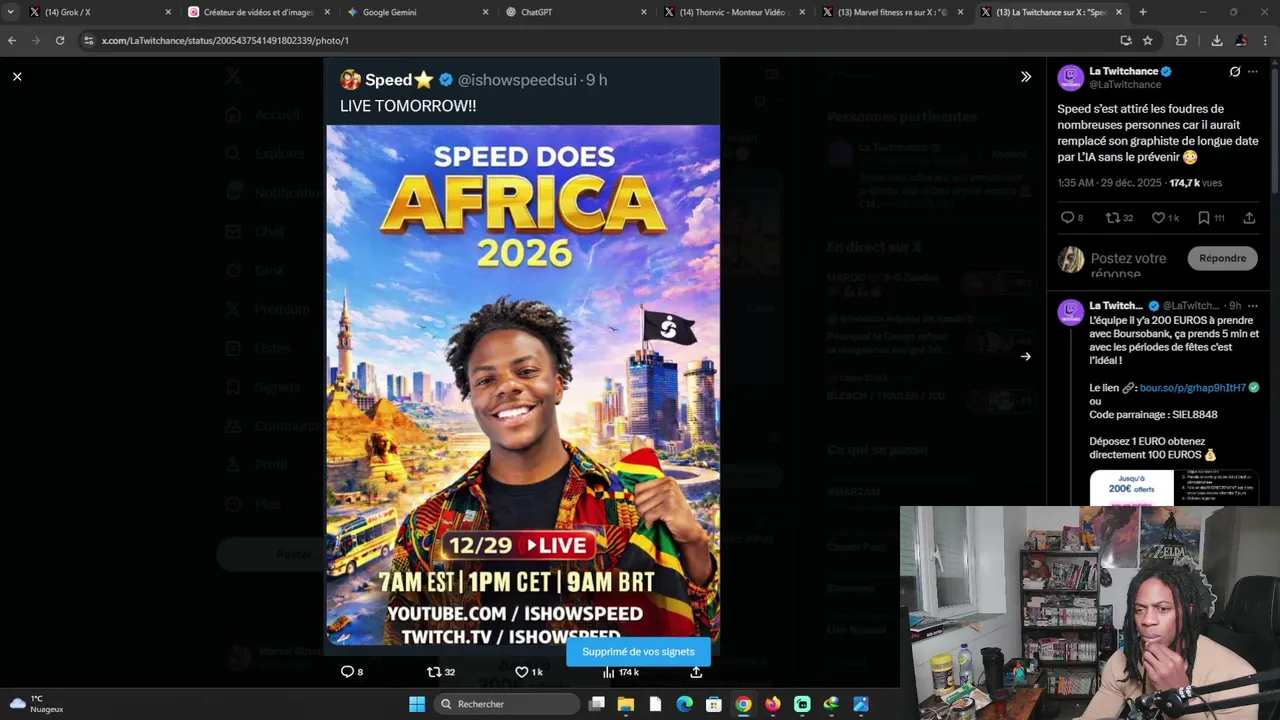Open the Chrome downloads icon
Image resolution: width=1280 pixels, height=720 pixels.
(1216, 40)
